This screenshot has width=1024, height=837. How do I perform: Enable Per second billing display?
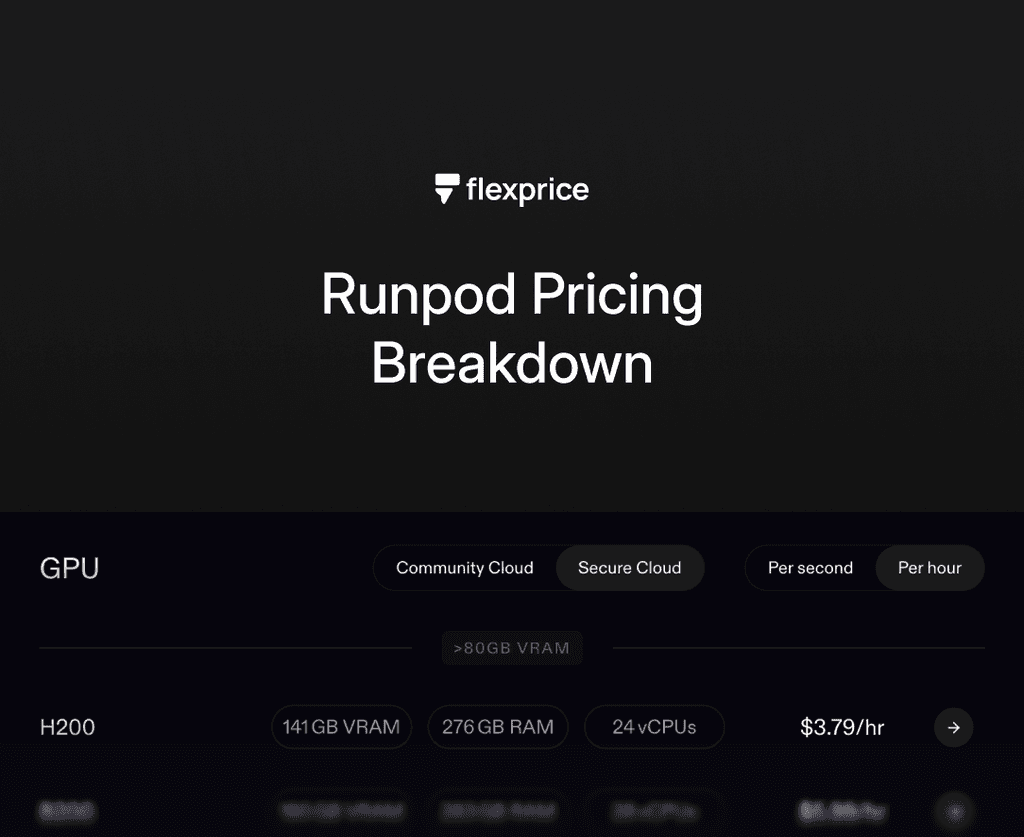[810, 567]
